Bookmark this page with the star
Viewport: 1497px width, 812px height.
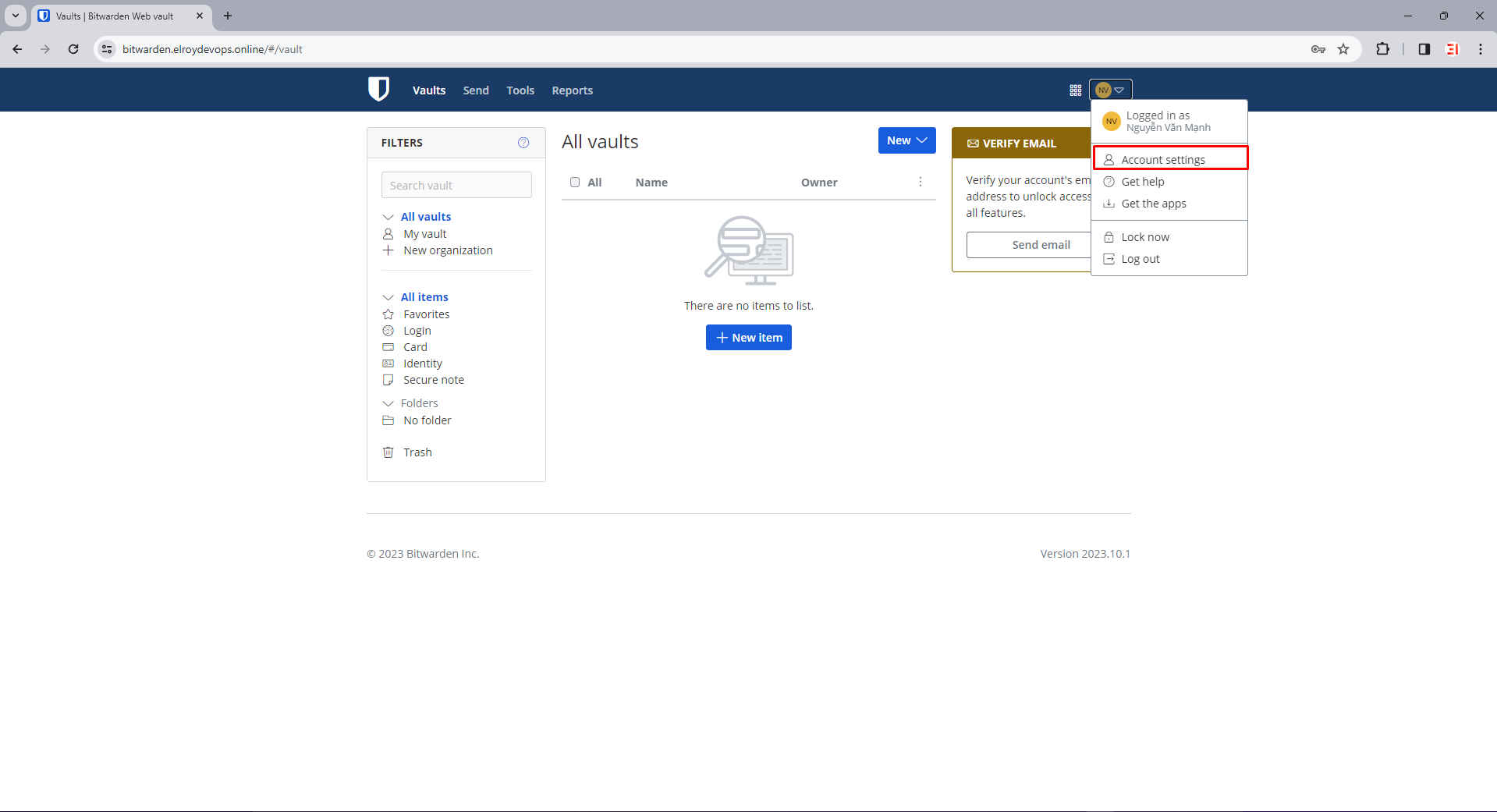[x=1343, y=49]
